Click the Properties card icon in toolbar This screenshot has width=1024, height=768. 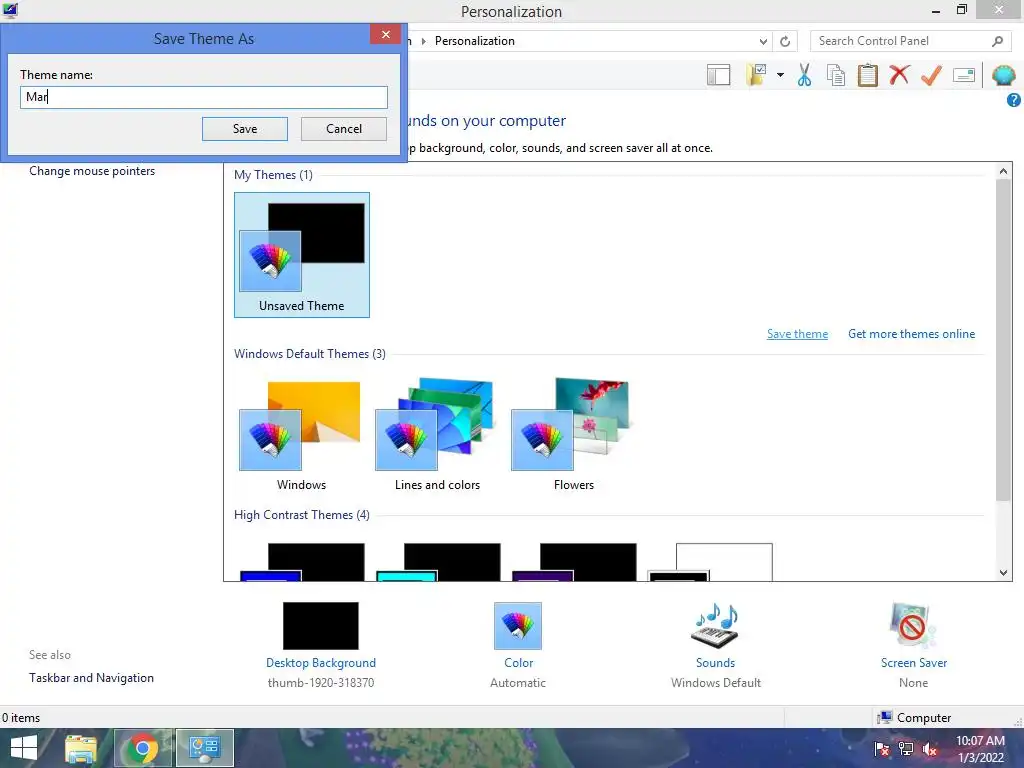coord(964,75)
